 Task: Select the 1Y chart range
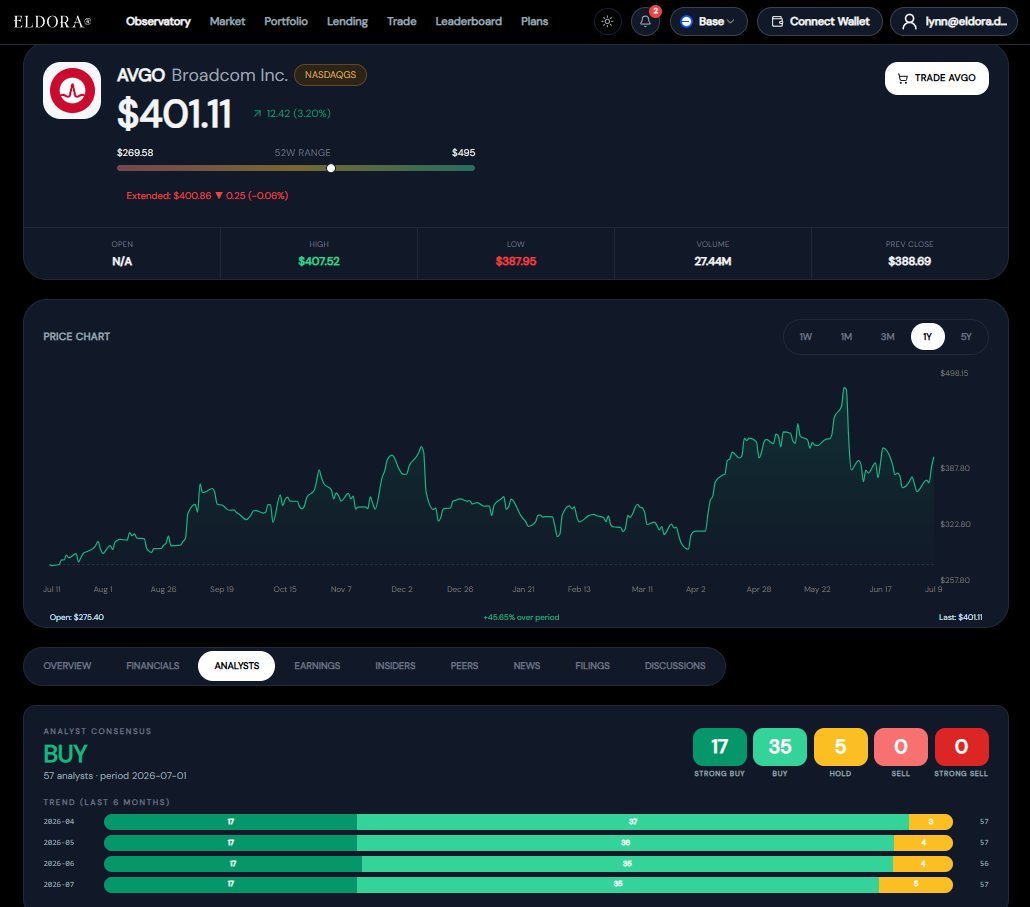[928, 337]
